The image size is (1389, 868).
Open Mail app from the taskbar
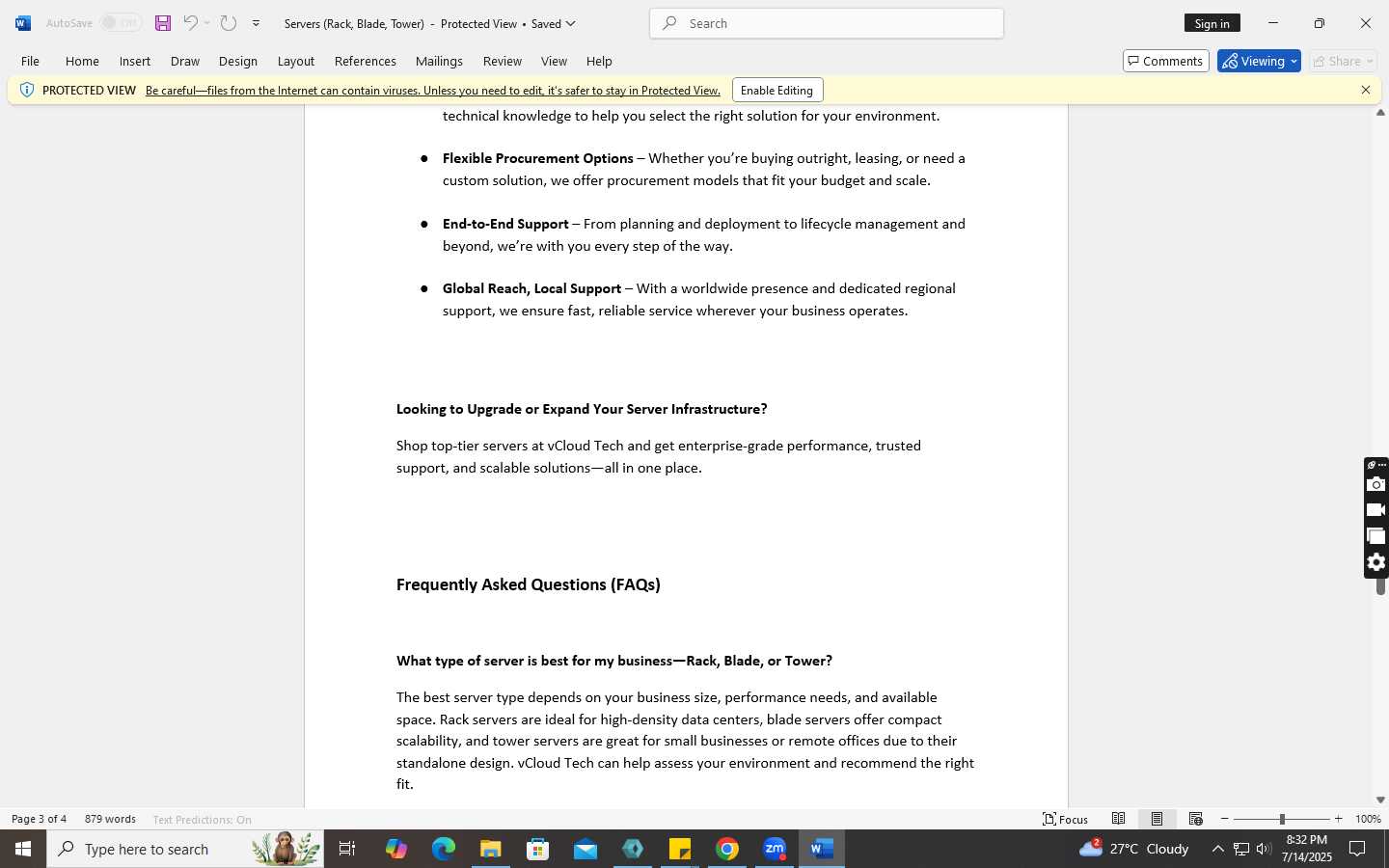click(x=586, y=849)
